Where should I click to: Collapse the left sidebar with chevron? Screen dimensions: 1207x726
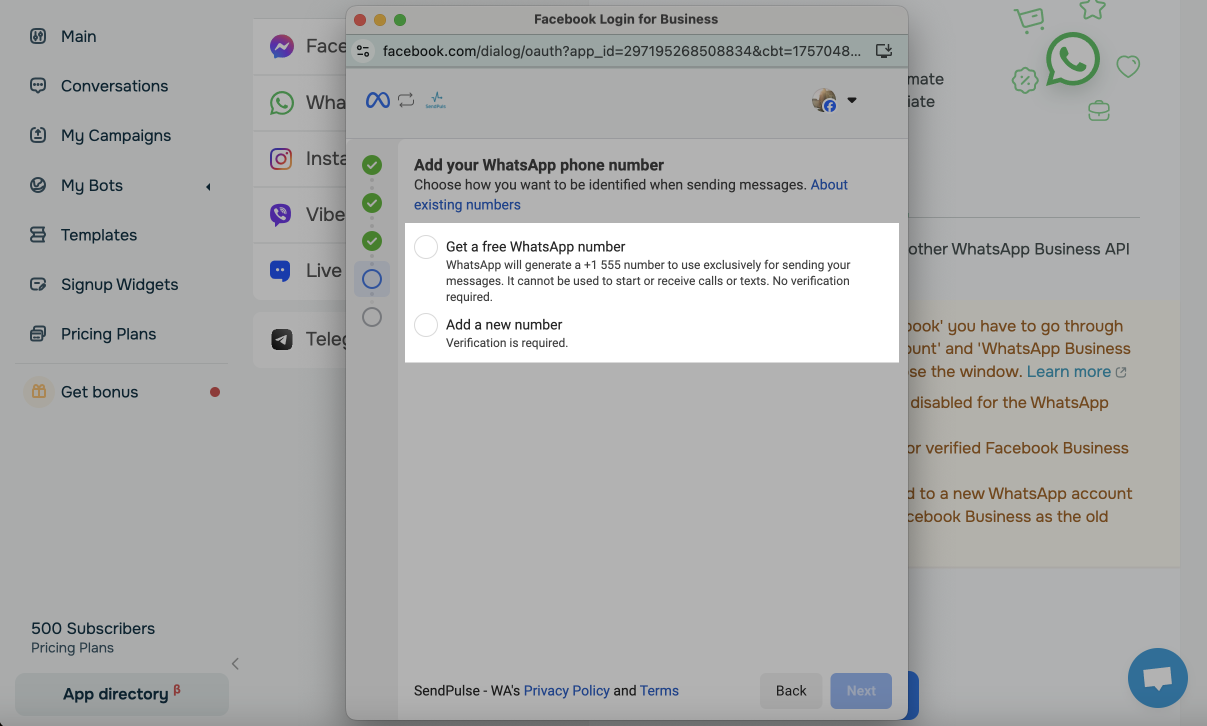click(x=235, y=664)
